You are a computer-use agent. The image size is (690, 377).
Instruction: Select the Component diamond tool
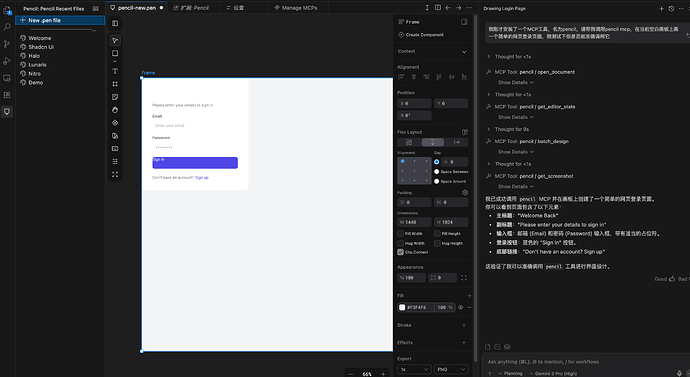pyautogui.click(x=115, y=123)
